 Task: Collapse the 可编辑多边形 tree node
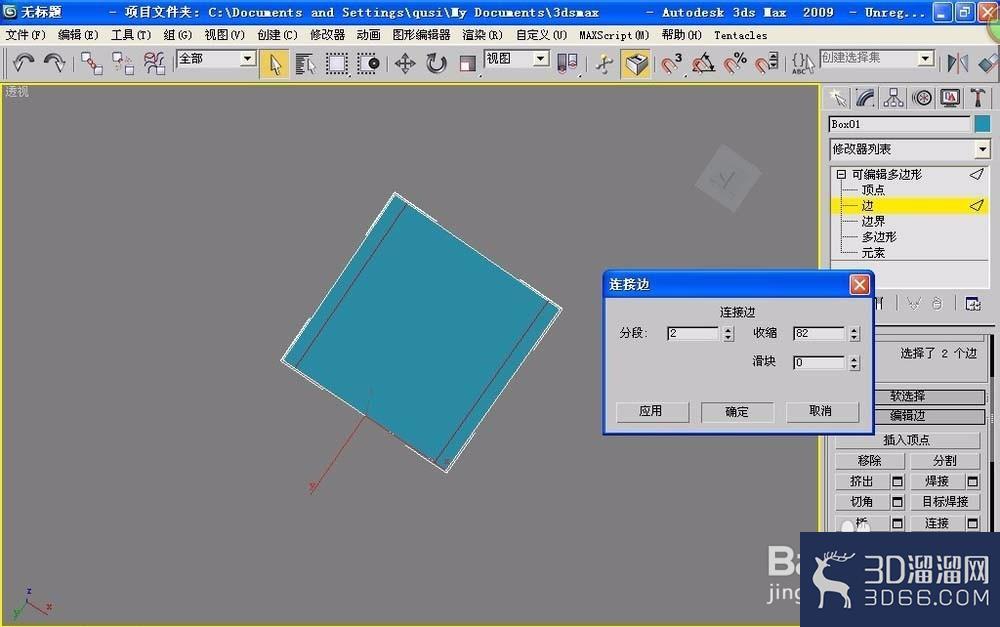tap(841, 174)
